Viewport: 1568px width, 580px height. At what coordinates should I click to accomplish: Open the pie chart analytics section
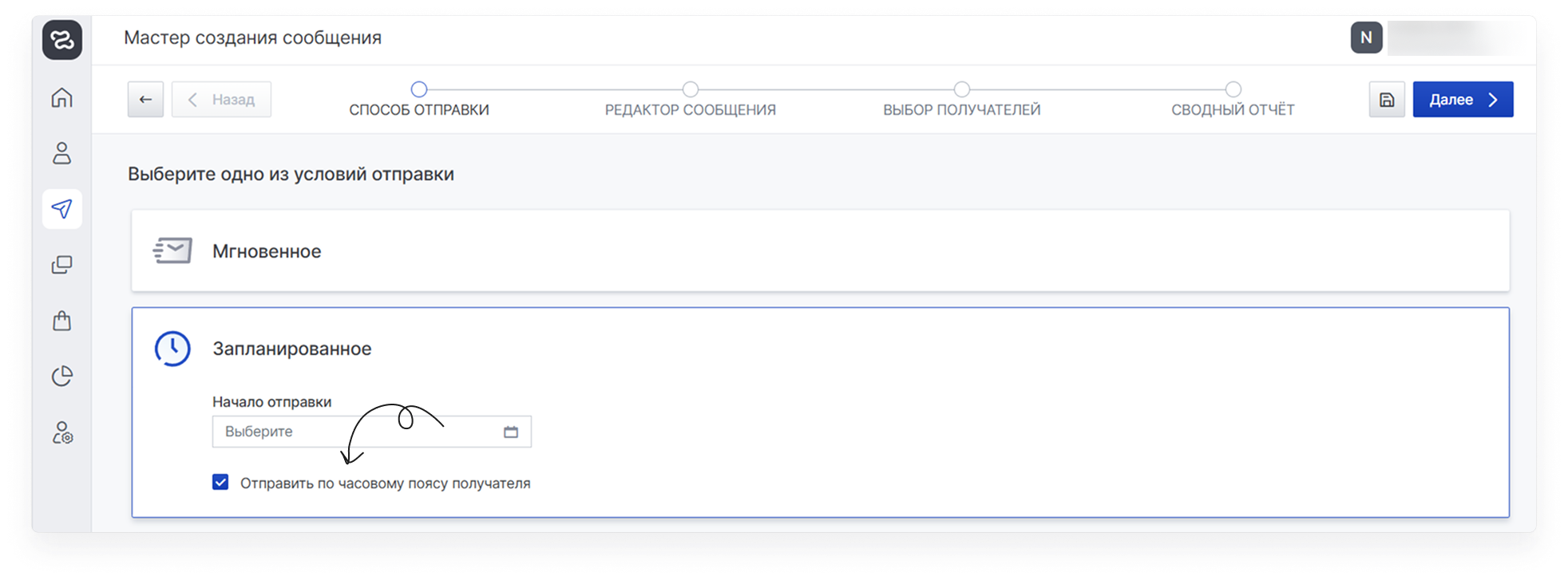pyautogui.click(x=62, y=377)
